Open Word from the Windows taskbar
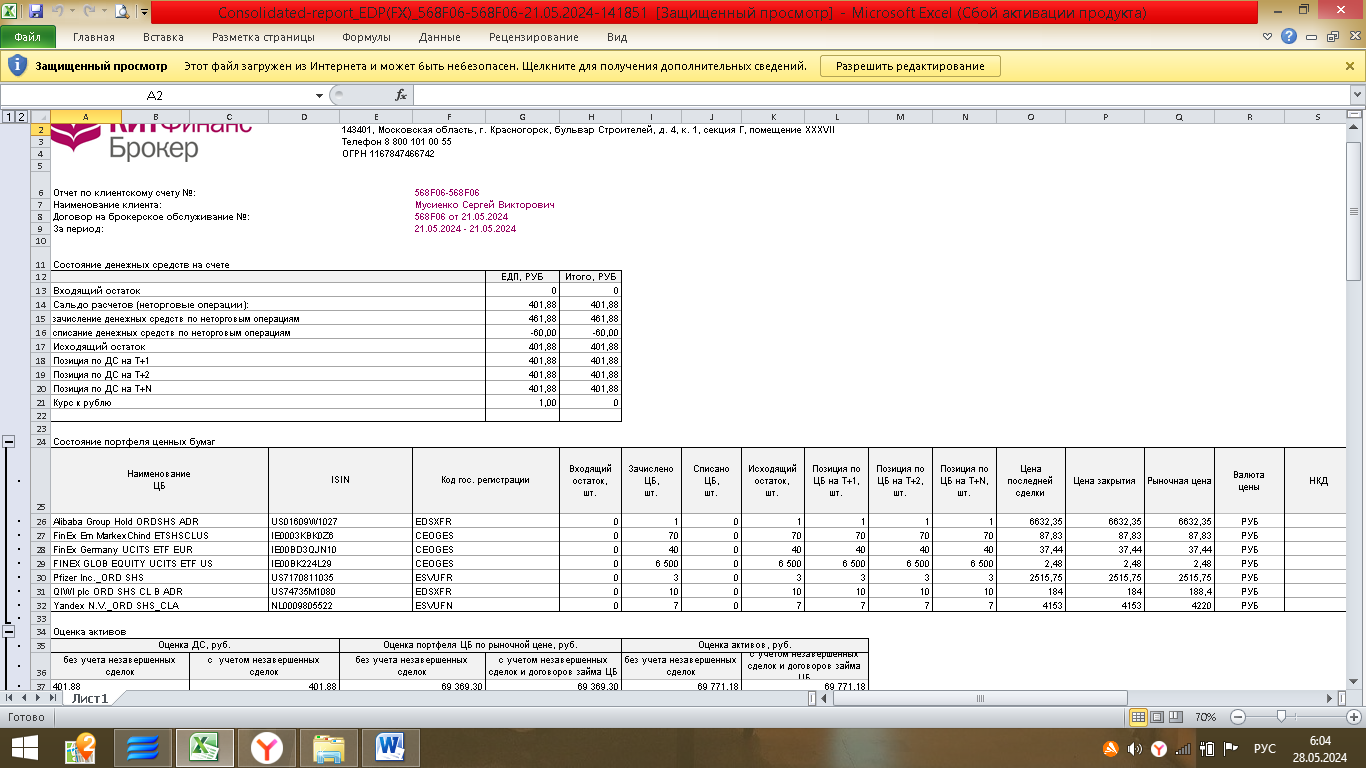This screenshot has height=768, width=1366. (x=389, y=747)
